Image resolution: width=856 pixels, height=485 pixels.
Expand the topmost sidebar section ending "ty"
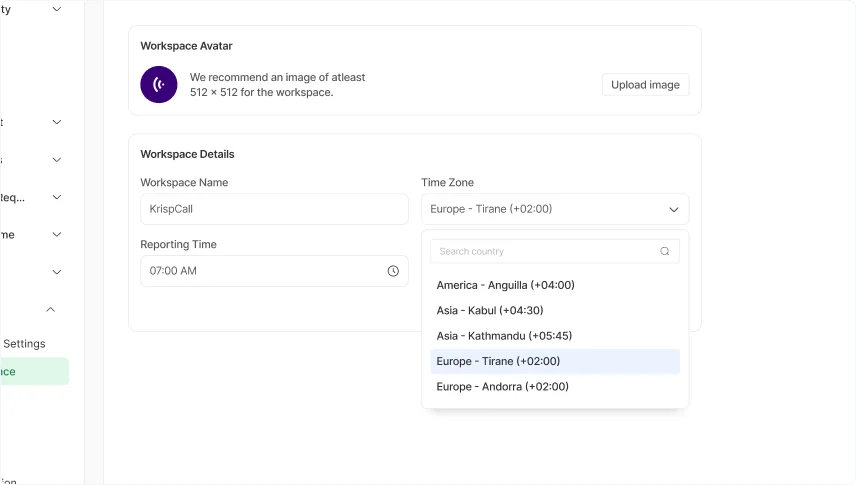pos(56,10)
